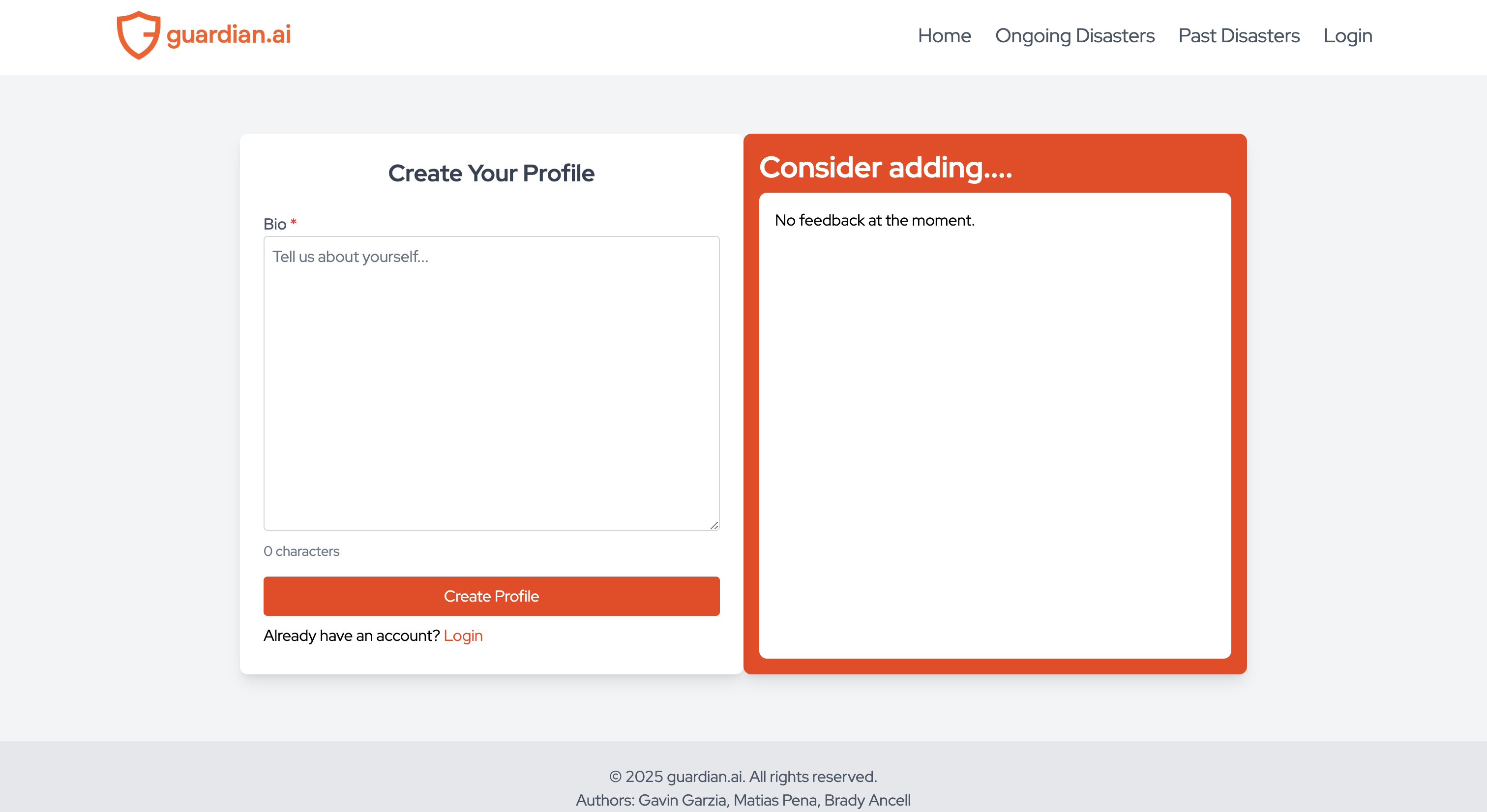Click the copyright line in footer

pos(743,776)
